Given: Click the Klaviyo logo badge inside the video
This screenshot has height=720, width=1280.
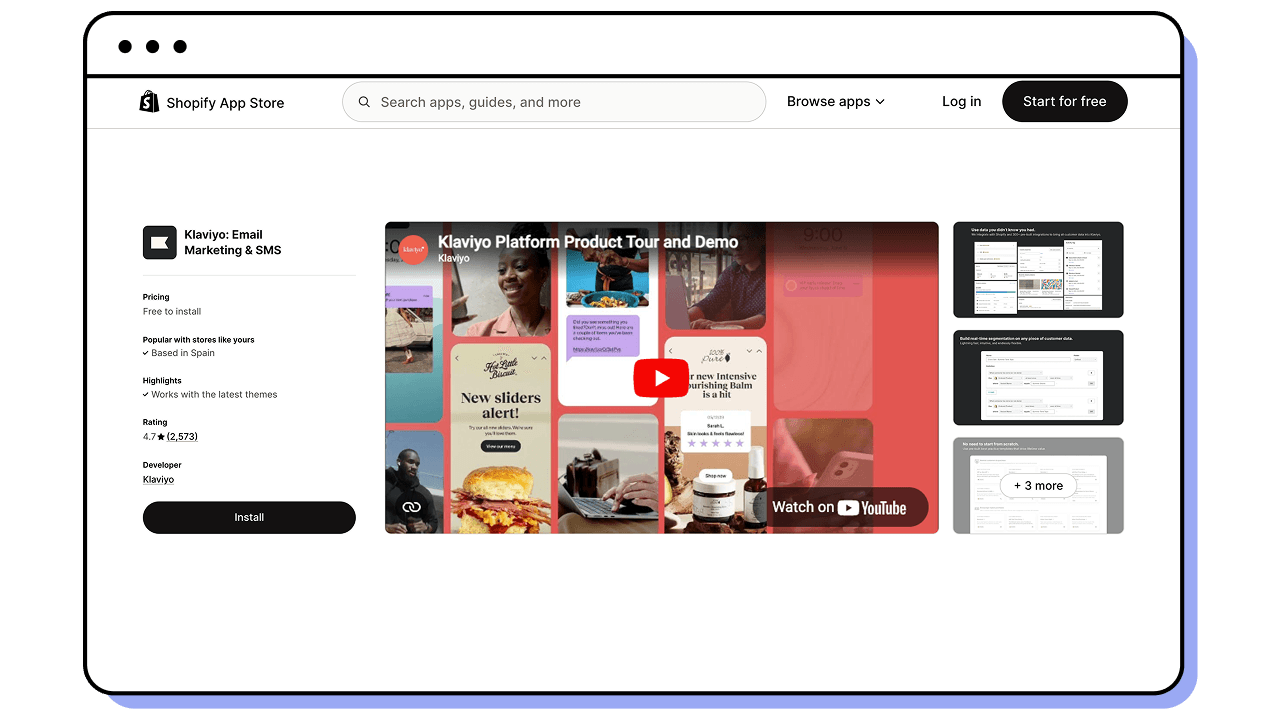Looking at the screenshot, I should 413,250.
